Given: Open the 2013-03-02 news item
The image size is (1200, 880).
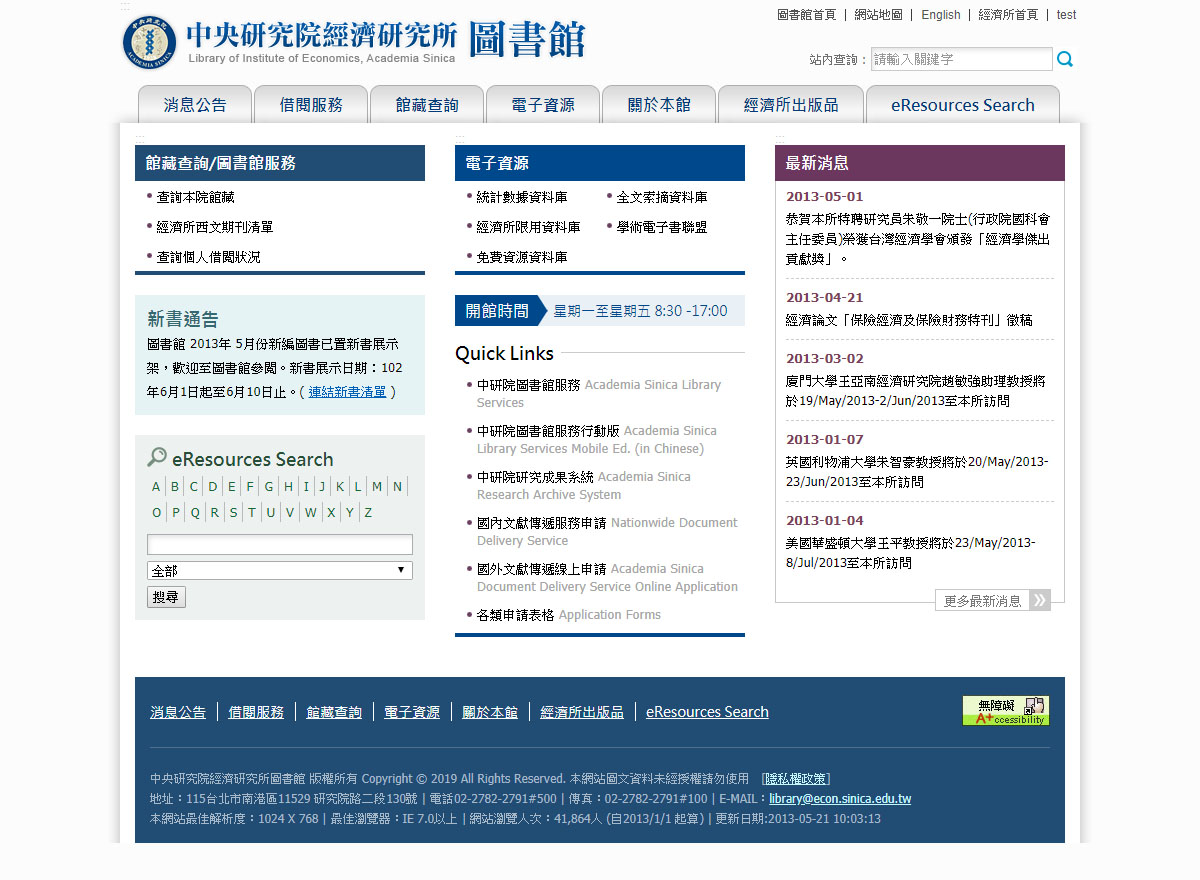Looking at the screenshot, I should (915, 391).
